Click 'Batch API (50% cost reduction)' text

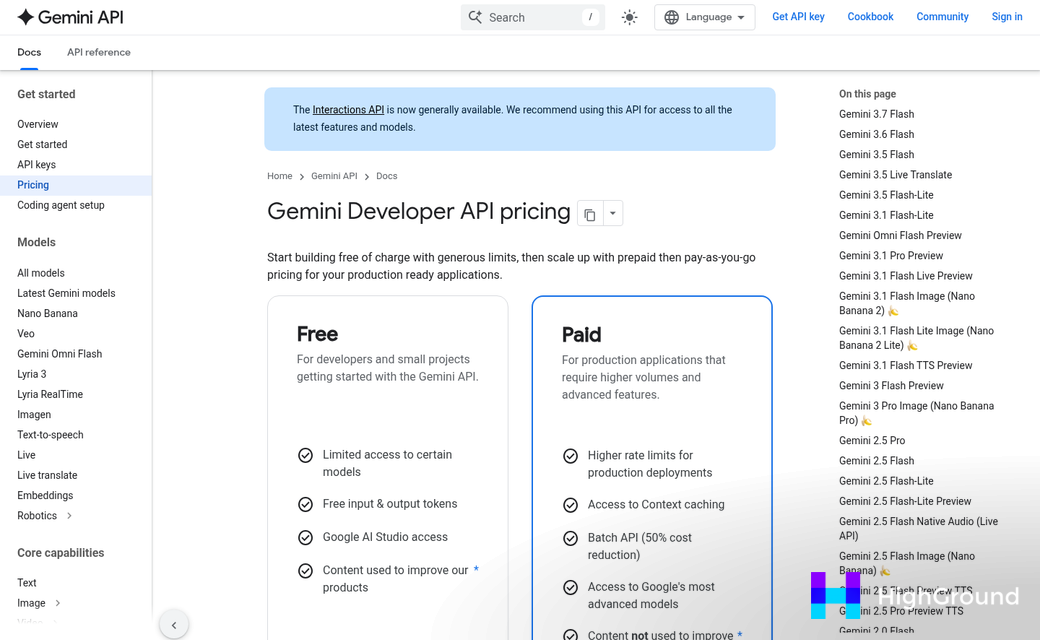639,546
